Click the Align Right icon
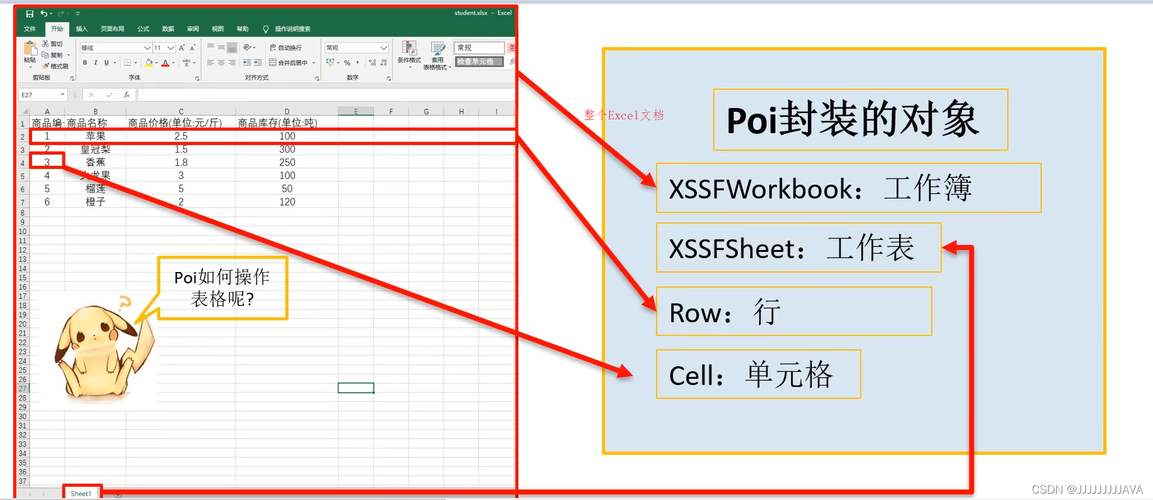The image size is (1153, 500). tap(232, 62)
